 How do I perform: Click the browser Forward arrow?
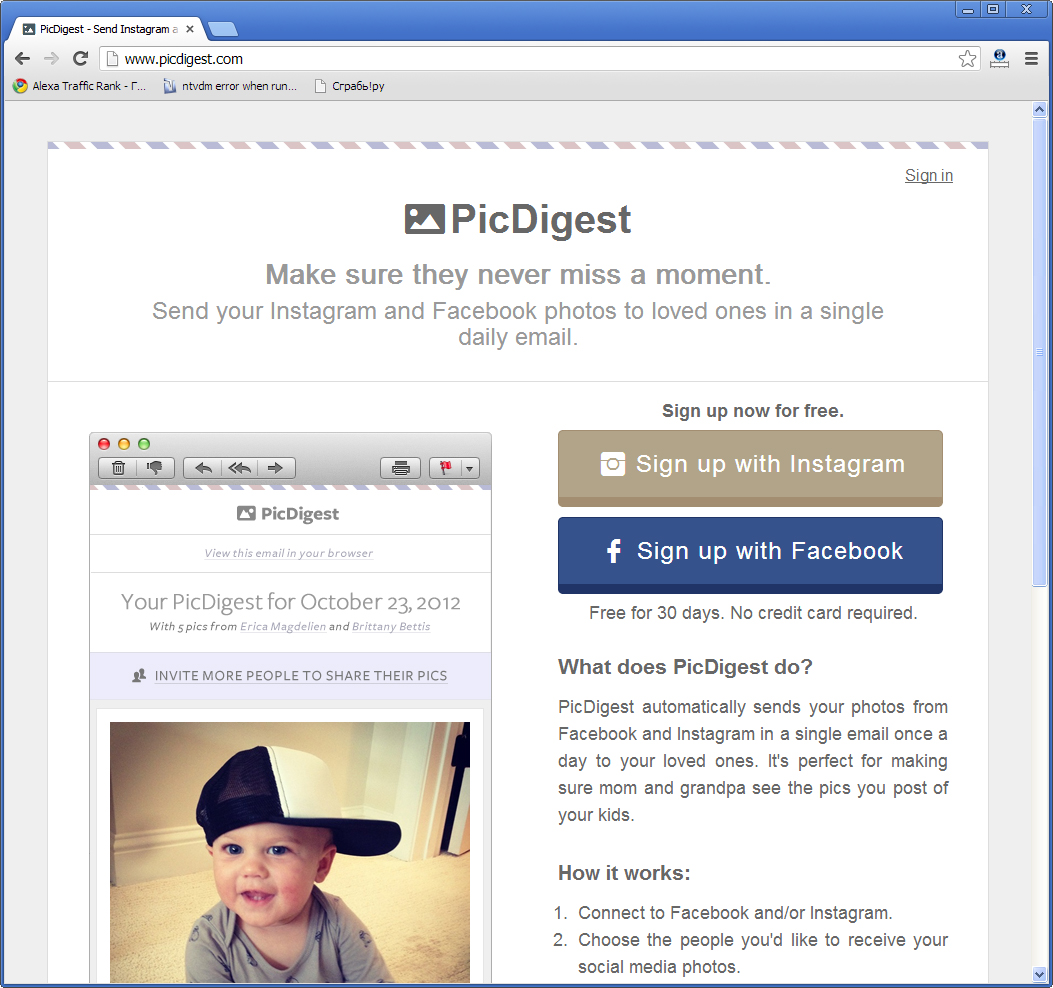(x=51, y=58)
